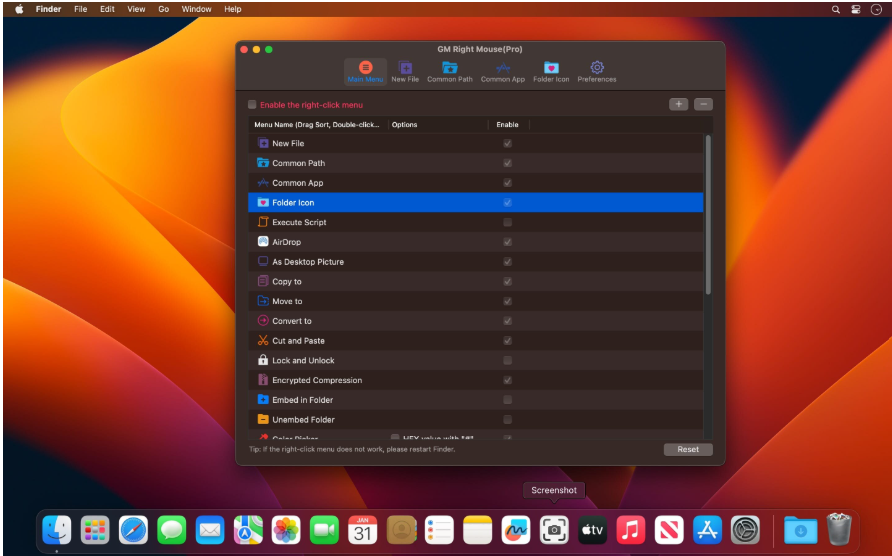The width and height of the screenshot is (892, 556).
Task: Toggle Enable for Encrypted Compression
Action: 507,380
